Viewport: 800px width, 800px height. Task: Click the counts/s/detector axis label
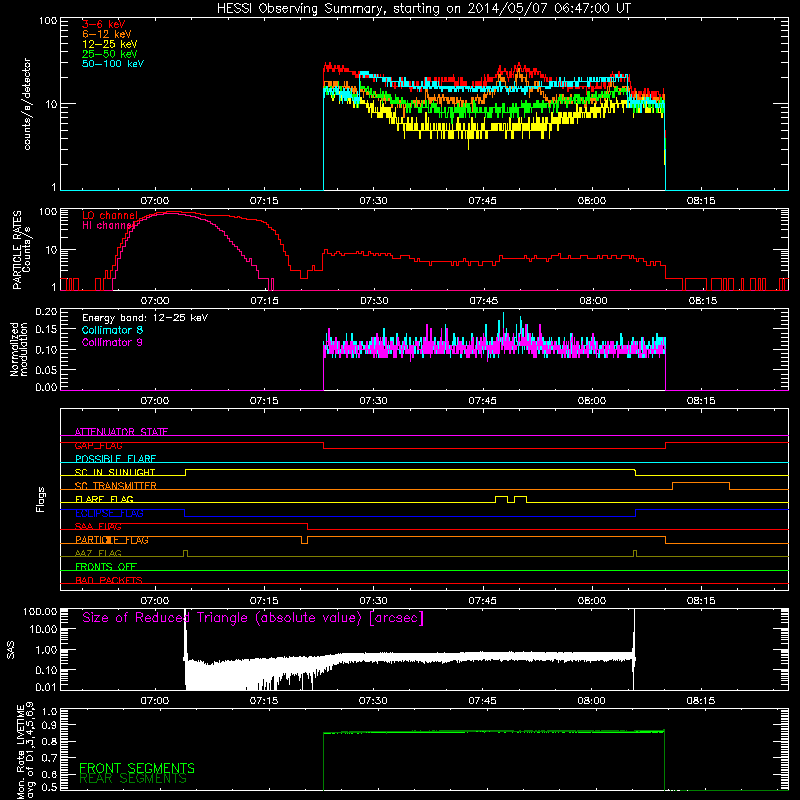27,104
